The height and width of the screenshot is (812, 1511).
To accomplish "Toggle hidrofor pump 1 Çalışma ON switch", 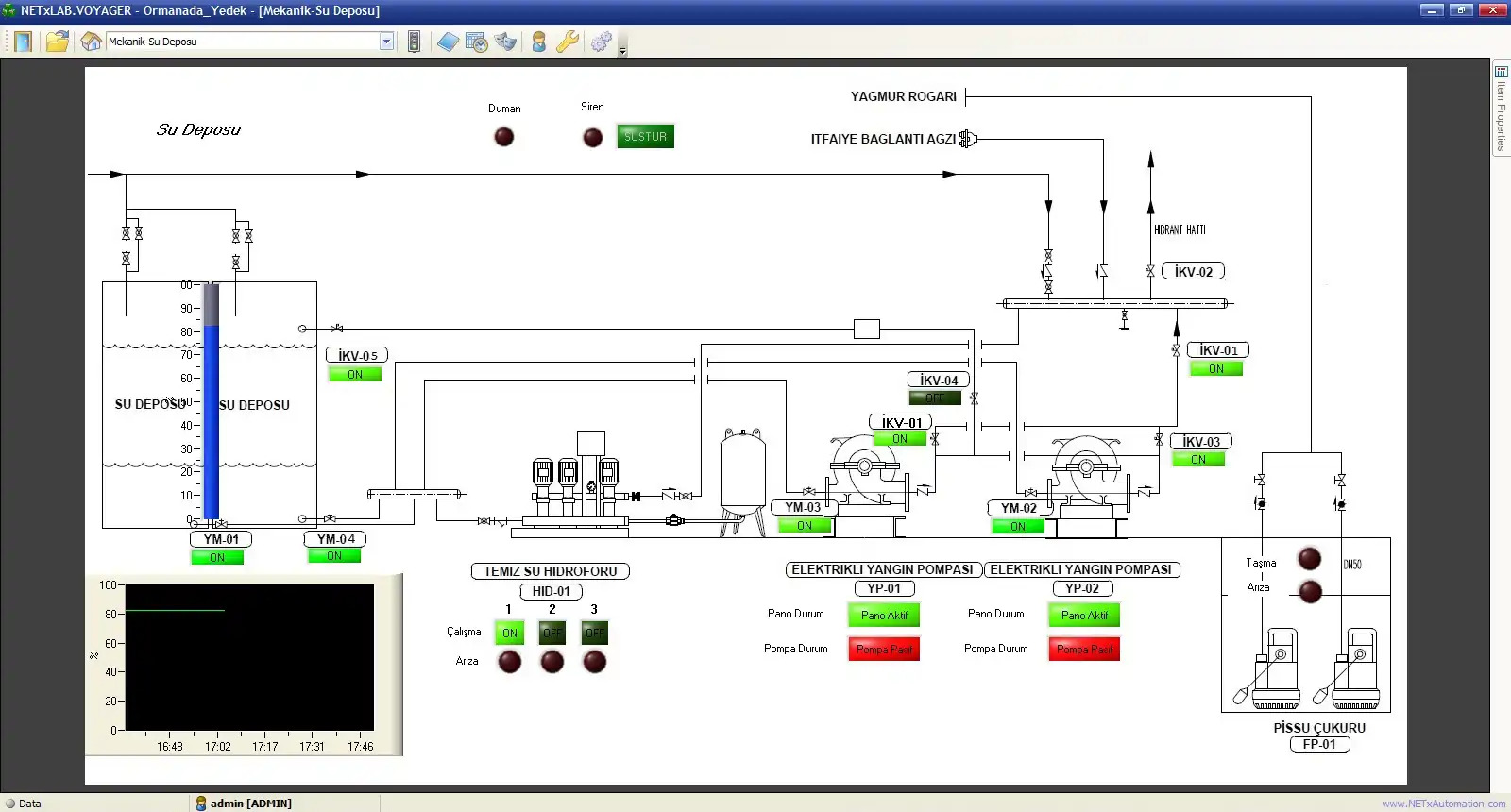I will pyautogui.click(x=510, y=634).
